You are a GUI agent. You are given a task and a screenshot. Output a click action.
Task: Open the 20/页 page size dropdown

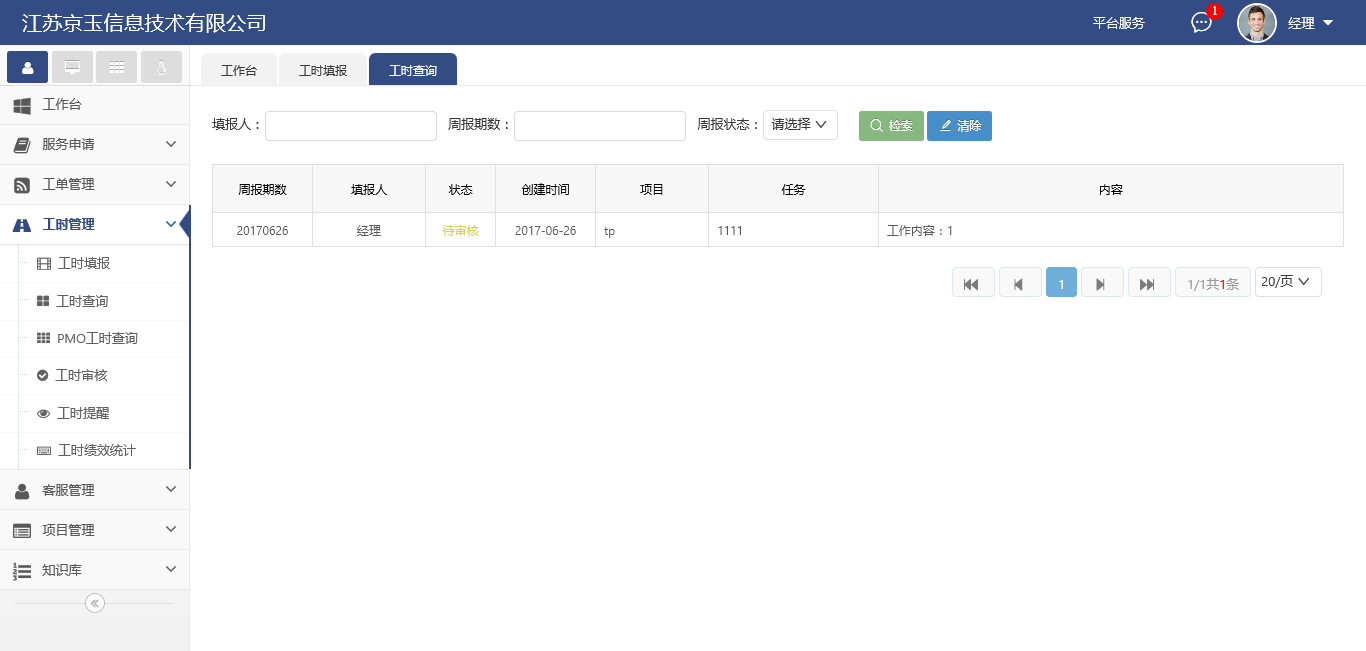(x=1288, y=282)
